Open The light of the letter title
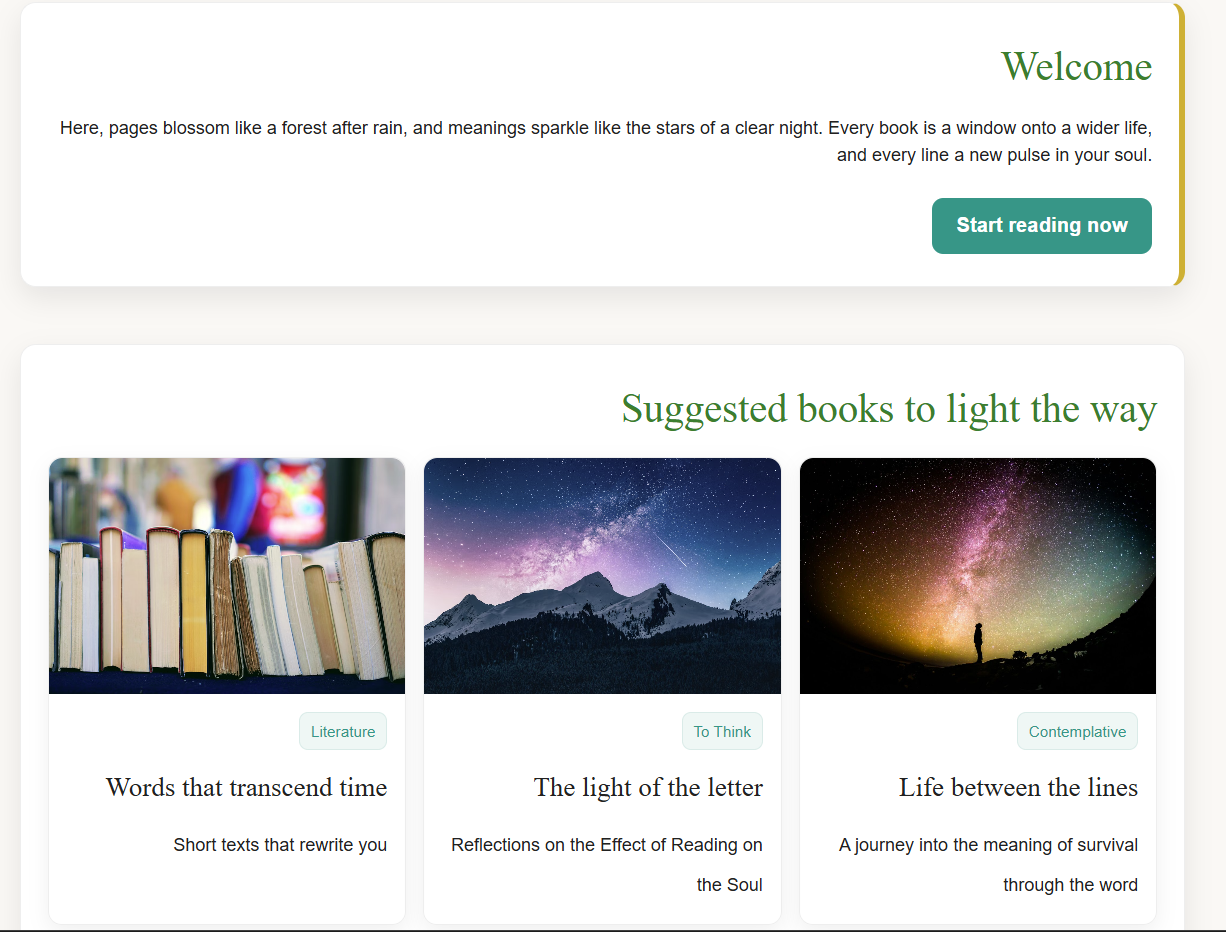1226x932 pixels. 648,787
